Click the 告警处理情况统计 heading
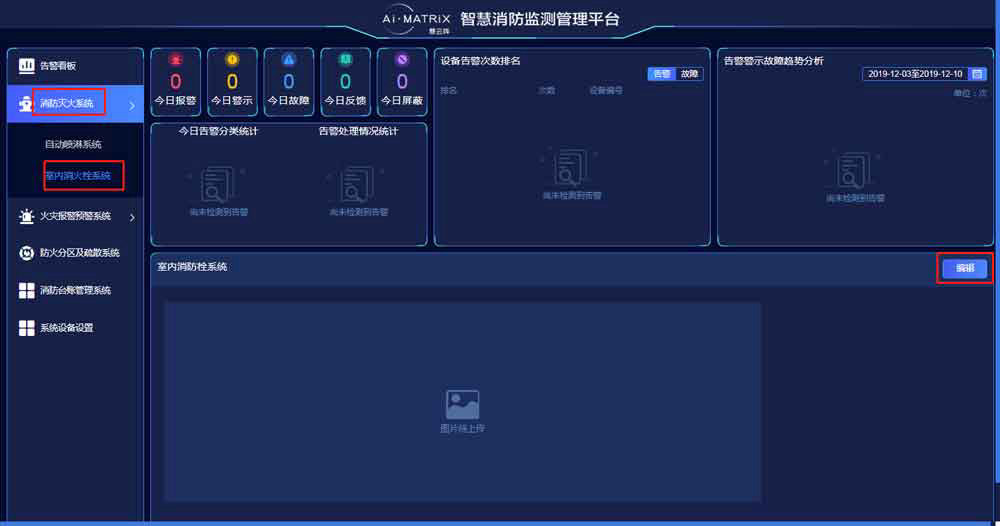The height and width of the screenshot is (526, 1000). tap(358, 131)
